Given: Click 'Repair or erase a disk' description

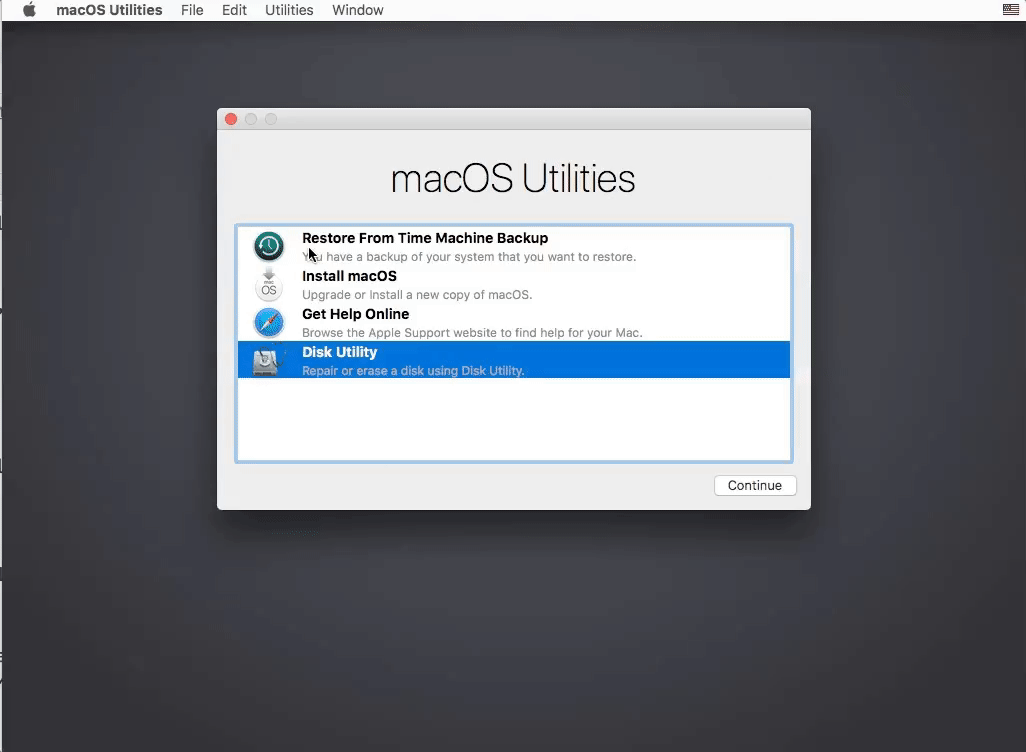Looking at the screenshot, I should (413, 370).
